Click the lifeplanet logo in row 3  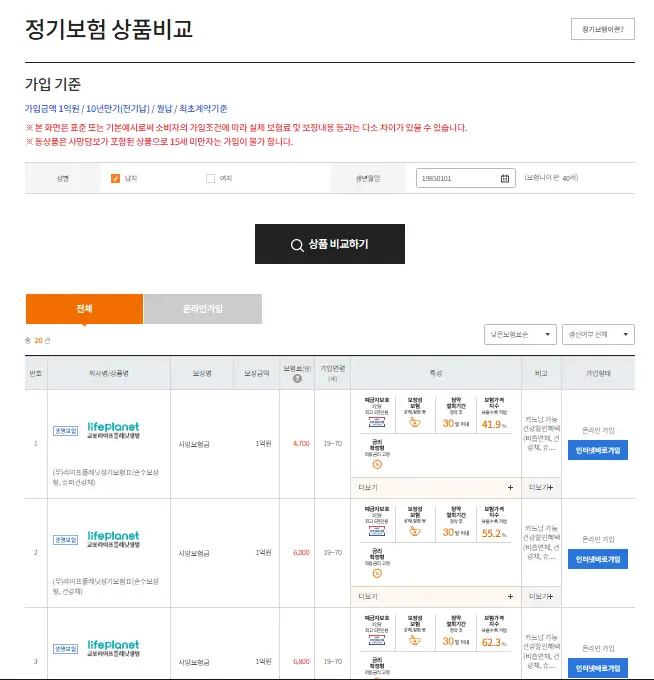pyautogui.click(x=113, y=647)
